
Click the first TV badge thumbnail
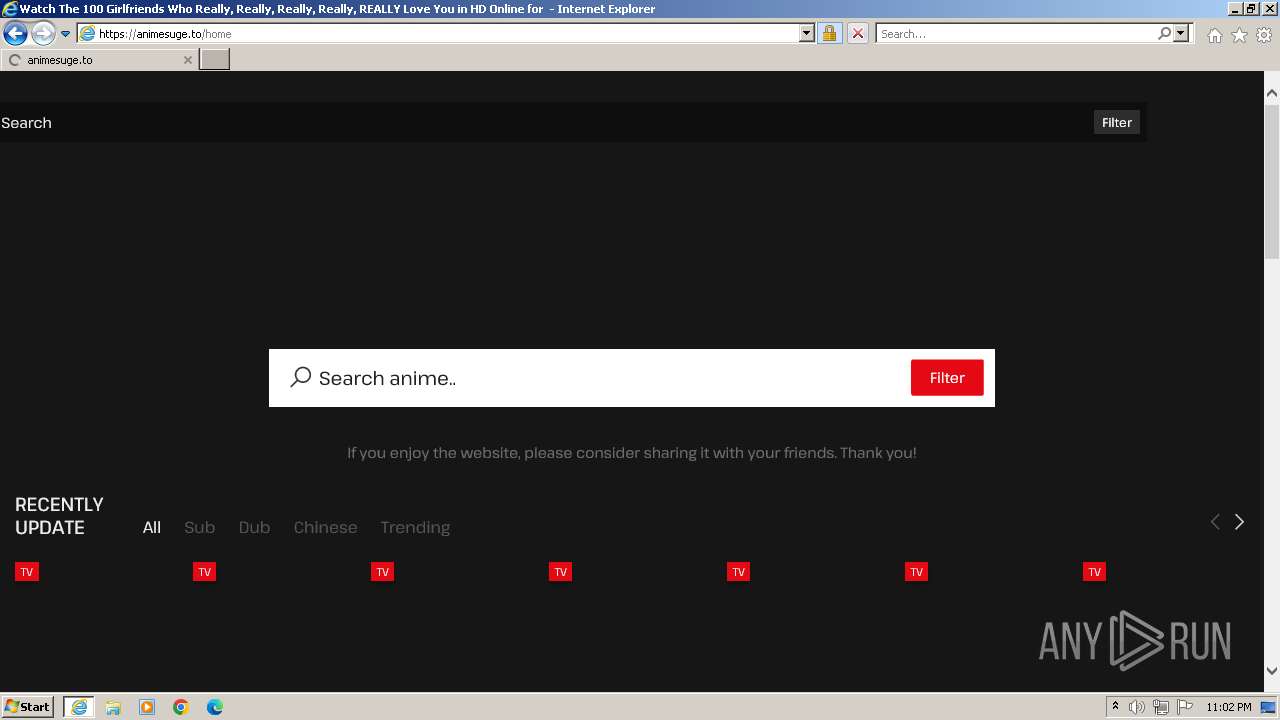pyautogui.click(x=27, y=572)
